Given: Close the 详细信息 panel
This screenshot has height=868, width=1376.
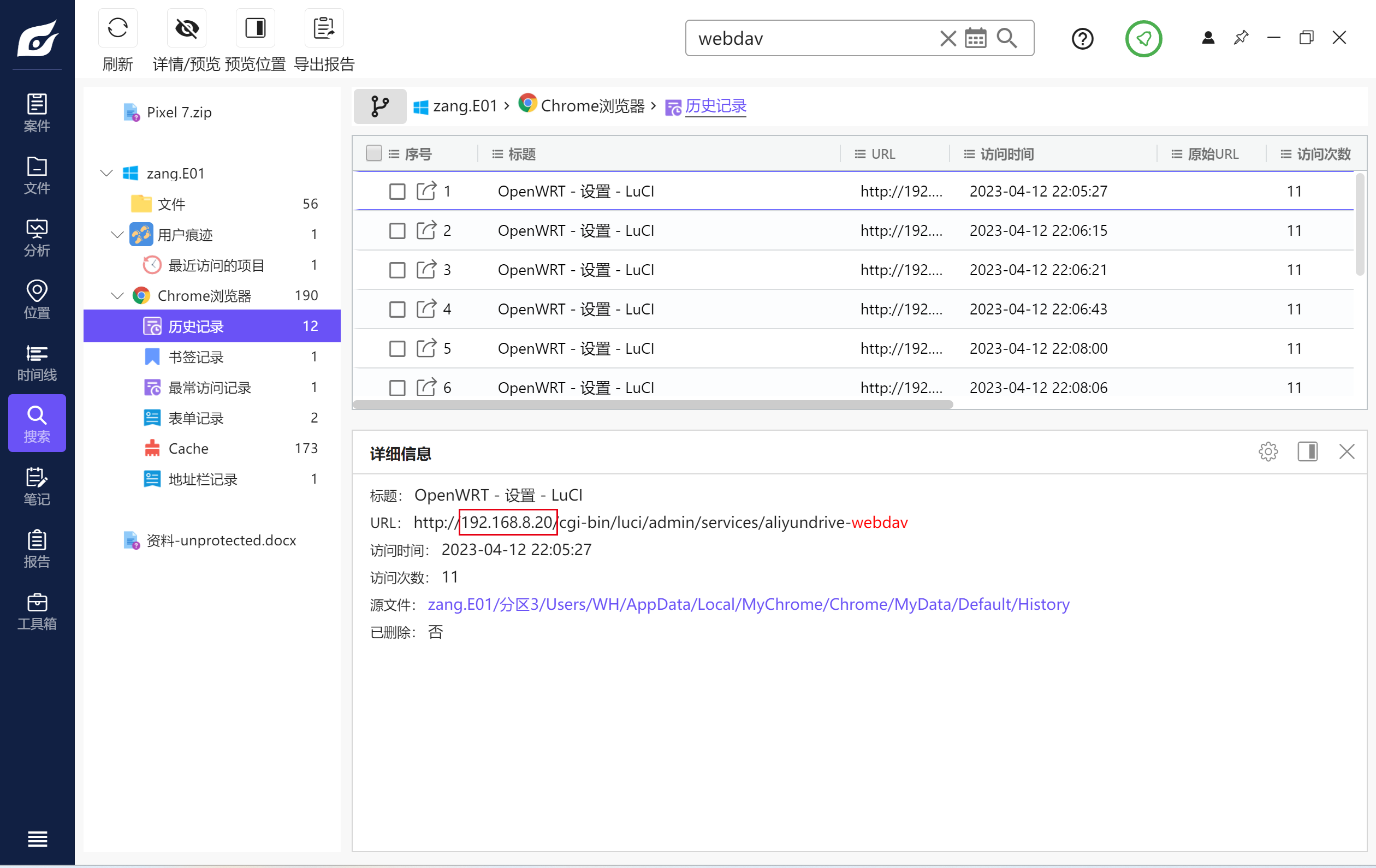Looking at the screenshot, I should [1347, 451].
